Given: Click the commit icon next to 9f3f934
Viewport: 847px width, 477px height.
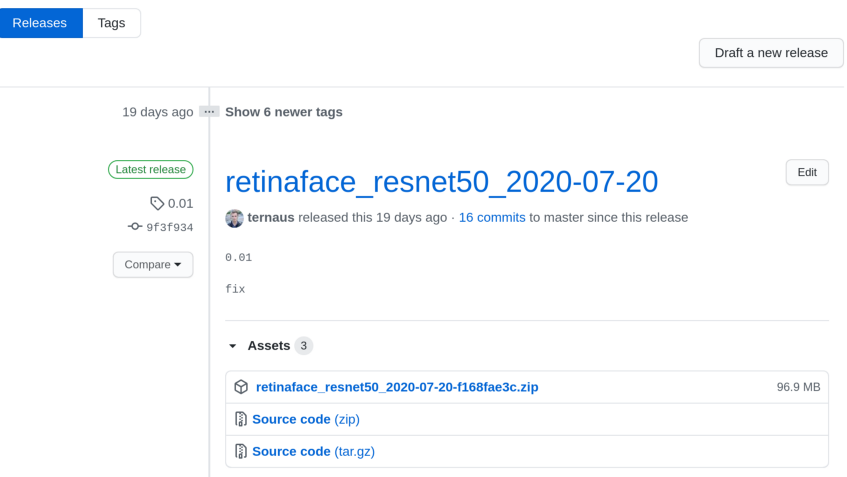Looking at the screenshot, I should click(135, 227).
